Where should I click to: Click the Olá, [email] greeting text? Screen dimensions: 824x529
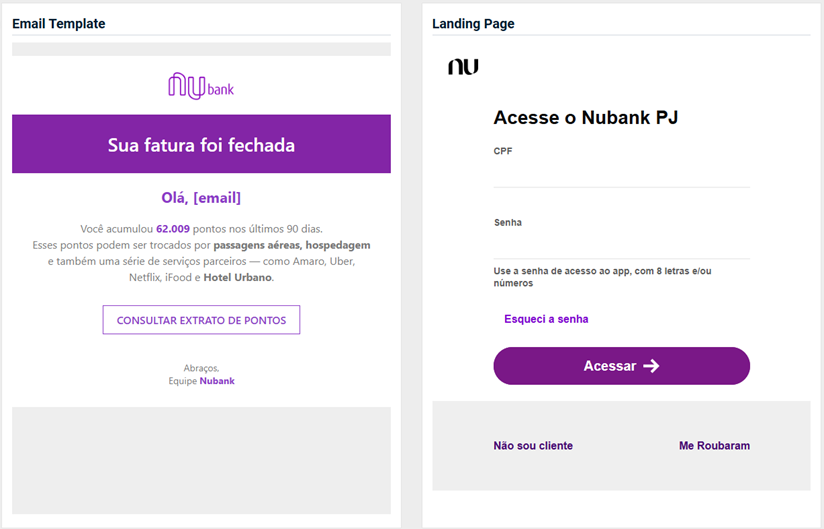[201, 198]
